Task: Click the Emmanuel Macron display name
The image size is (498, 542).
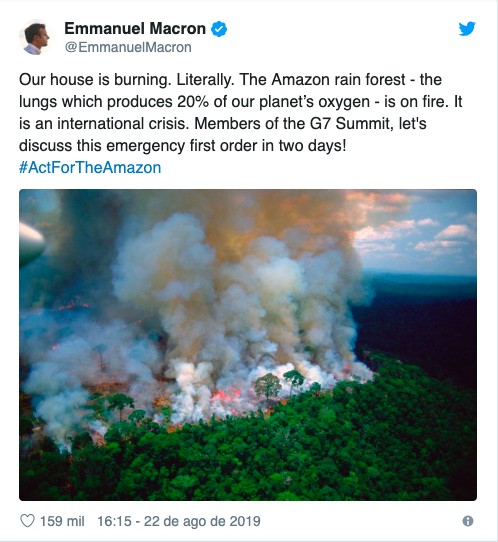Action: (x=135, y=29)
